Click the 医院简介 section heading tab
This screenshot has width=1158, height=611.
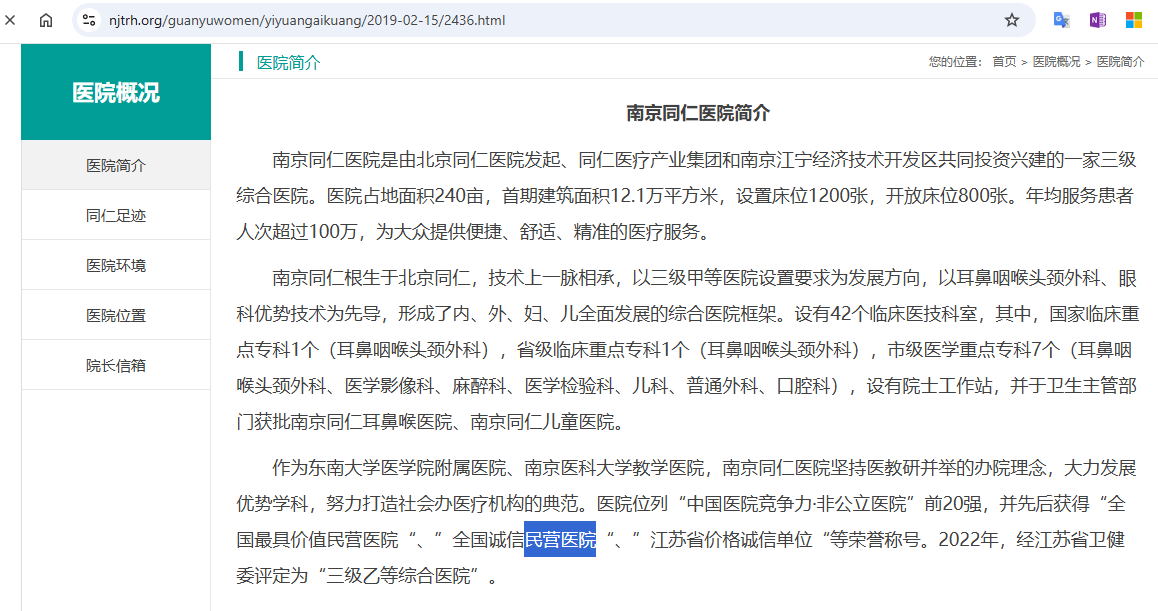point(288,62)
